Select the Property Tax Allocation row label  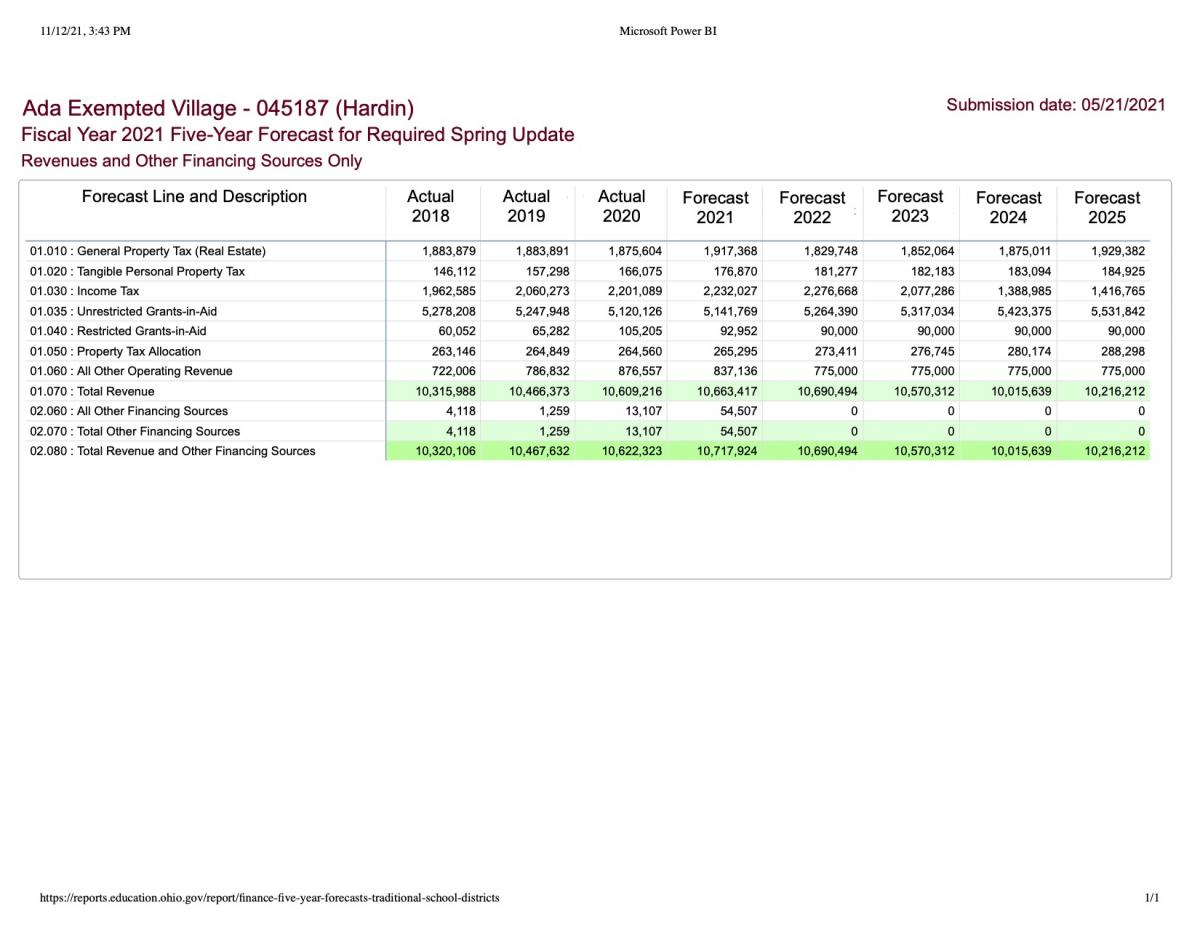tap(115, 351)
